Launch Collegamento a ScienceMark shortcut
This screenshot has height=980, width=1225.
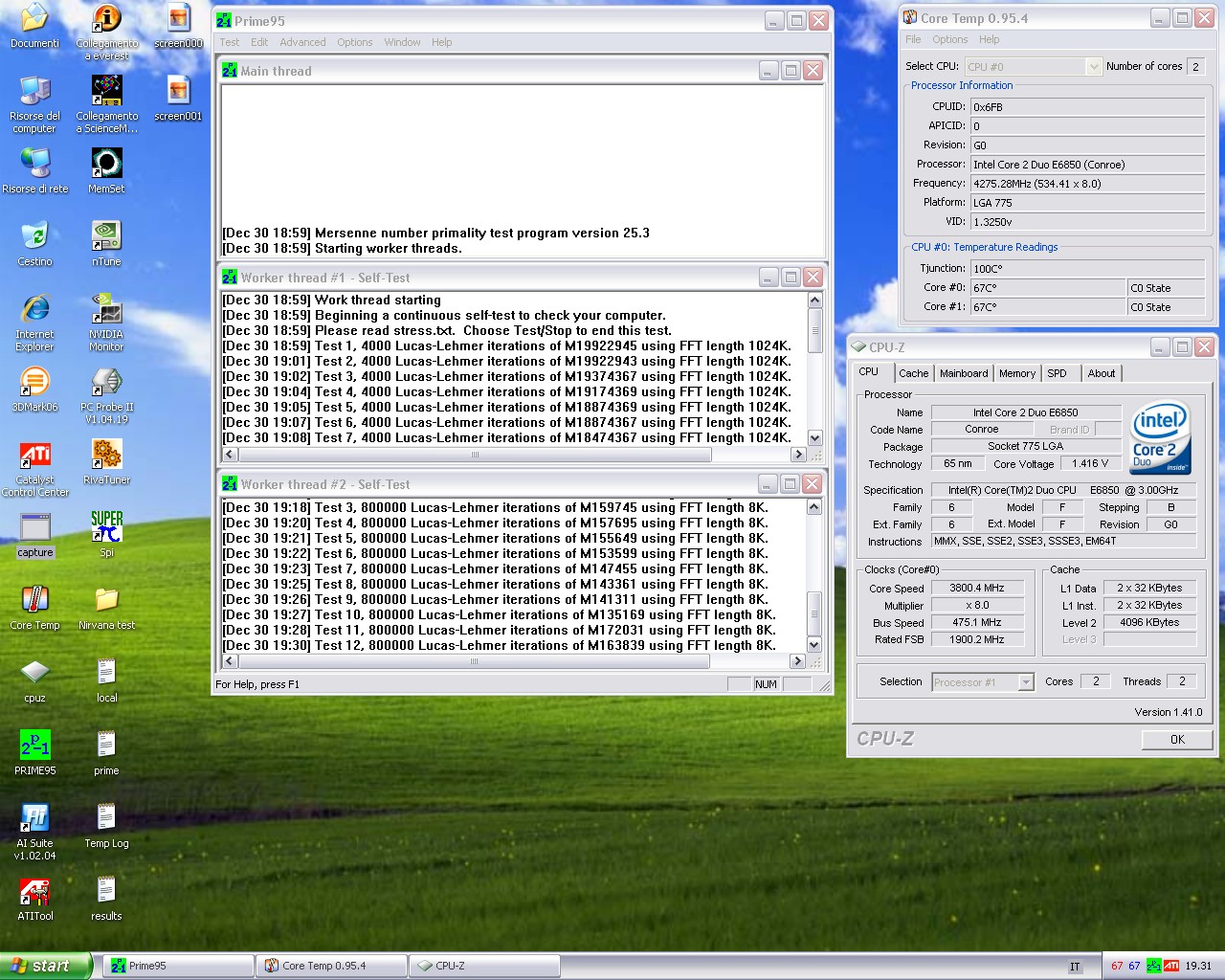click(x=107, y=105)
